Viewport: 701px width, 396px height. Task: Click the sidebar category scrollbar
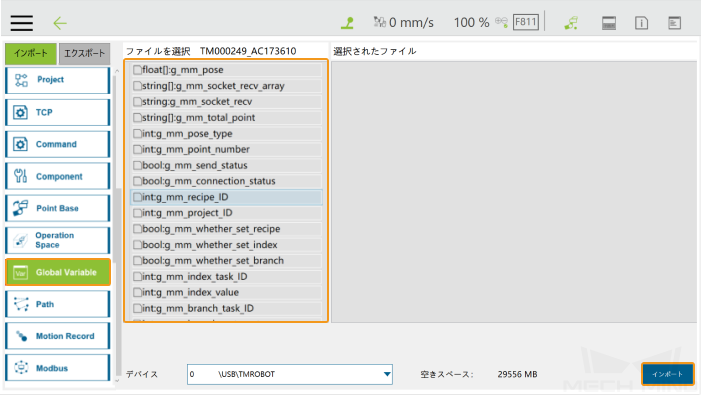(x=118, y=226)
